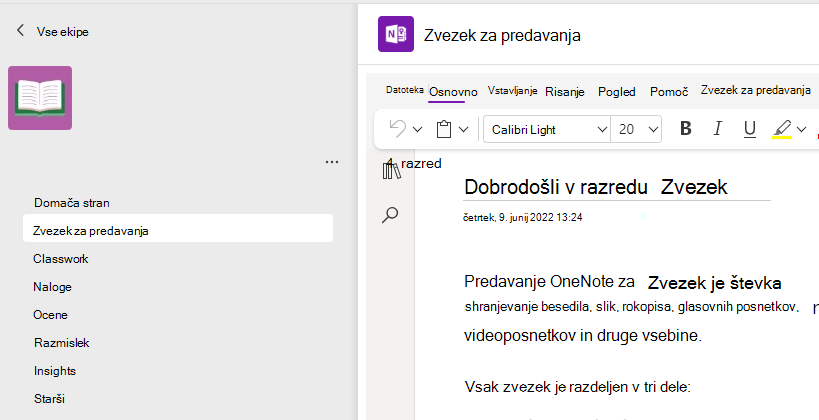
Task: Click the bold text 'Zvezek je števka'
Action: click(x=715, y=283)
